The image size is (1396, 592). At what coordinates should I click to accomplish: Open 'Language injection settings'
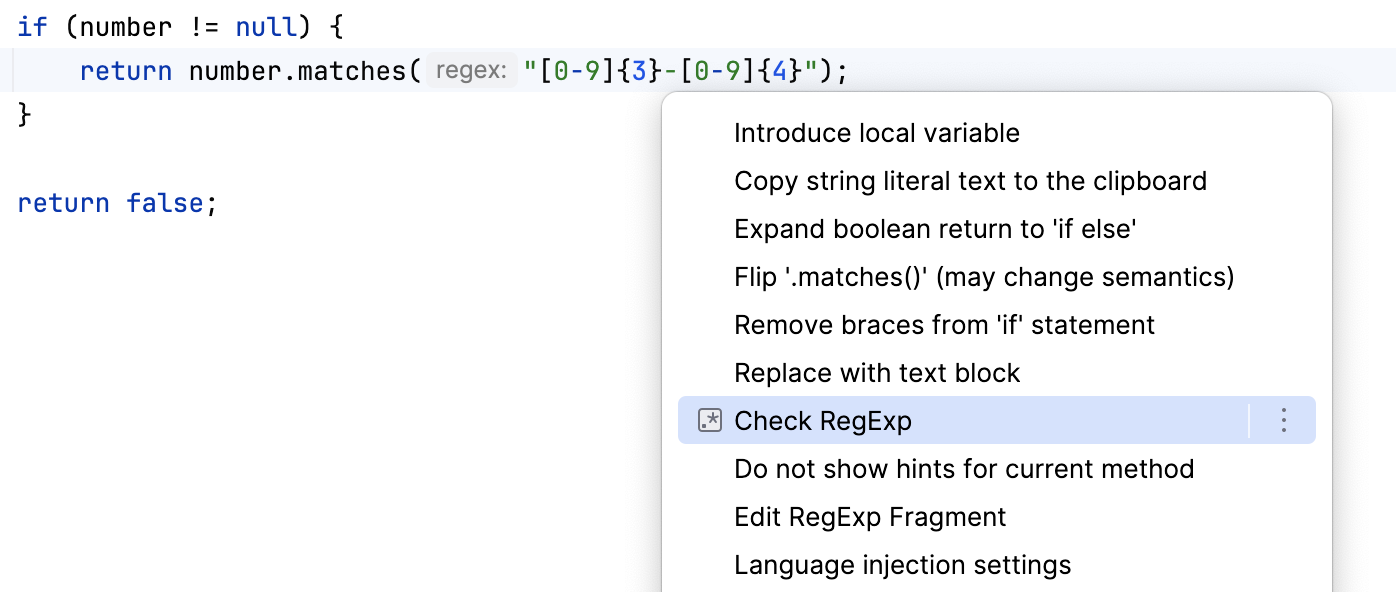pos(902,564)
